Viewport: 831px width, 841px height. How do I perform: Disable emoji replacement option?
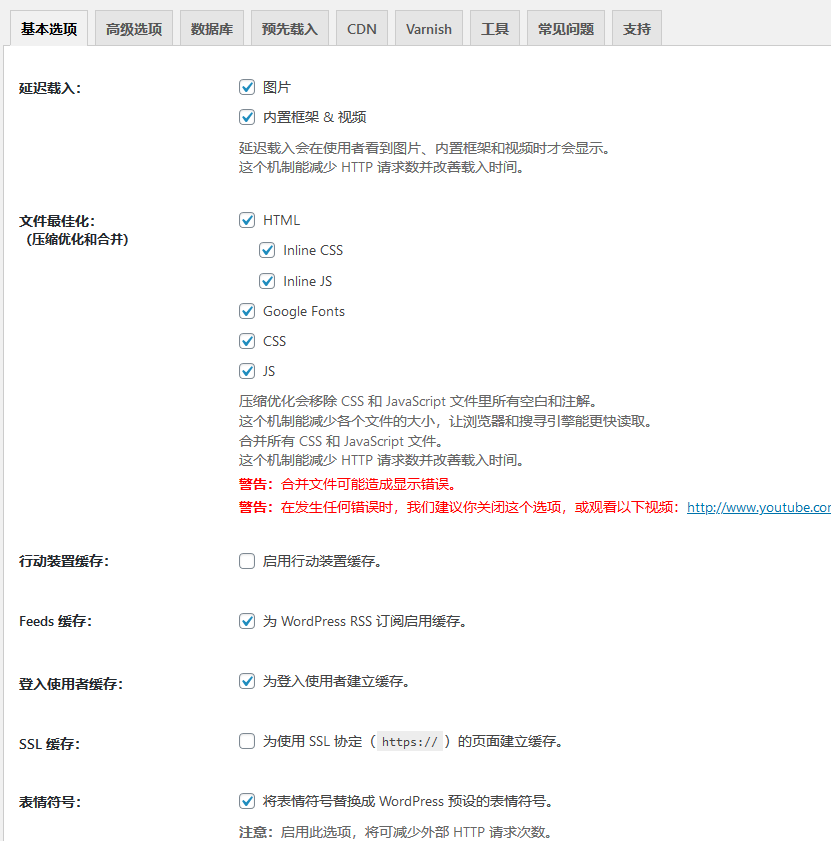pyautogui.click(x=247, y=801)
